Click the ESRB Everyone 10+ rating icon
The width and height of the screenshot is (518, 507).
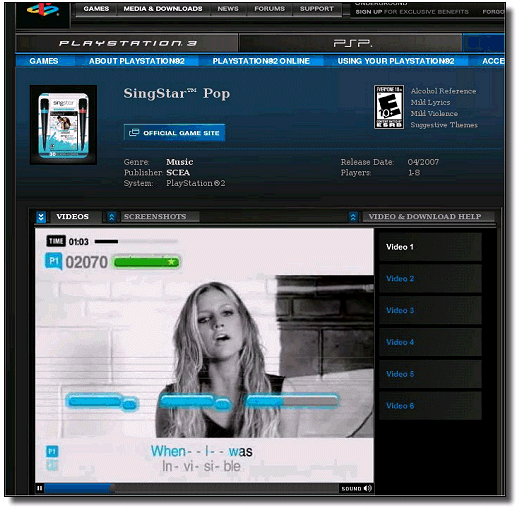click(389, 107)
